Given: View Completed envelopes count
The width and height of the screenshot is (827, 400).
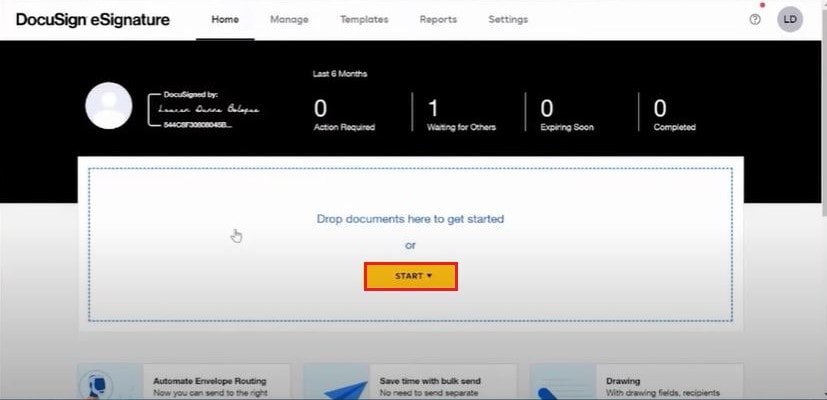Looking at the screenshot, I should click(674, 115).
